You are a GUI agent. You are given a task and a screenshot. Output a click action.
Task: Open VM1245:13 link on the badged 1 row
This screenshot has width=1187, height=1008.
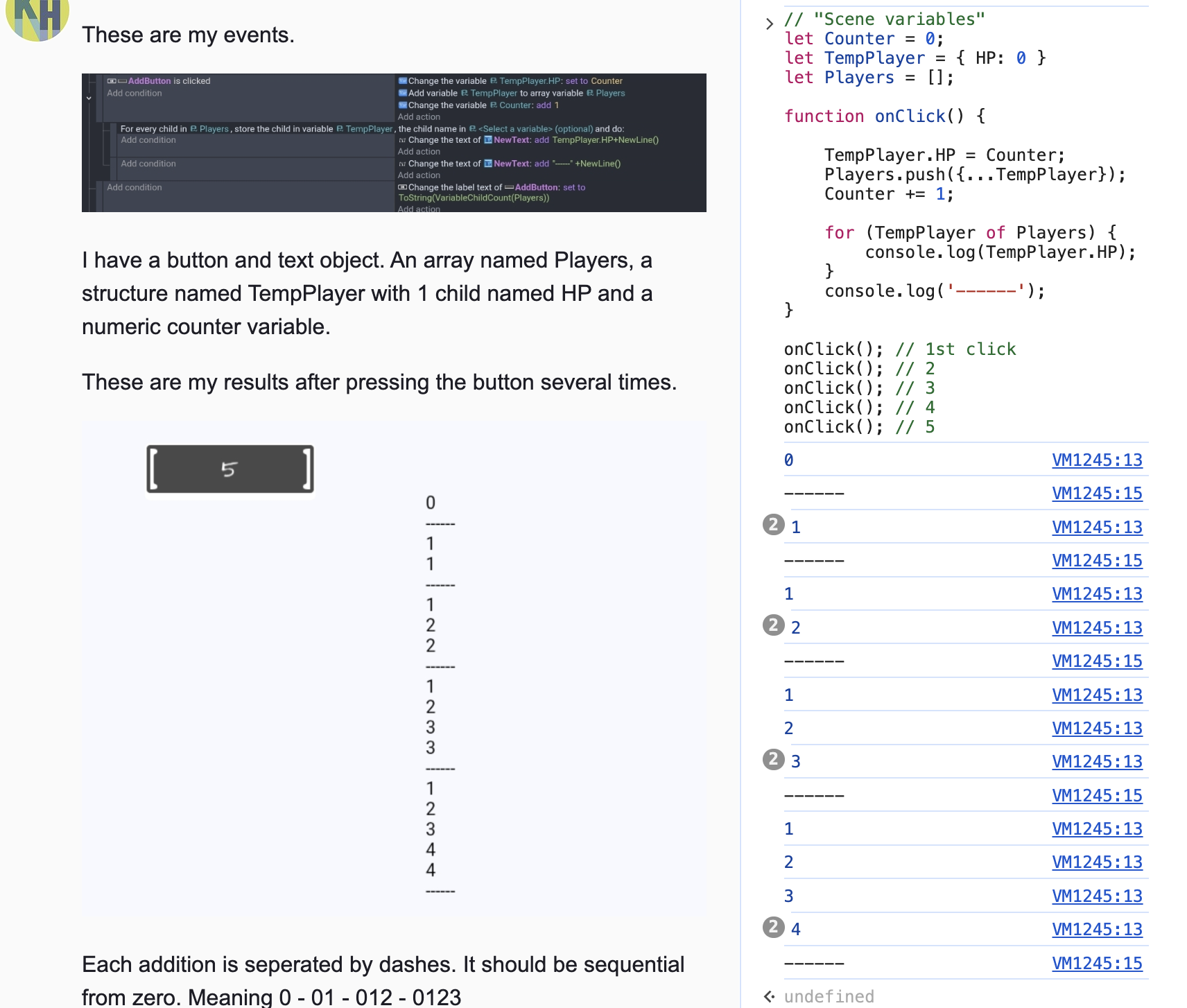[1097, 528]
